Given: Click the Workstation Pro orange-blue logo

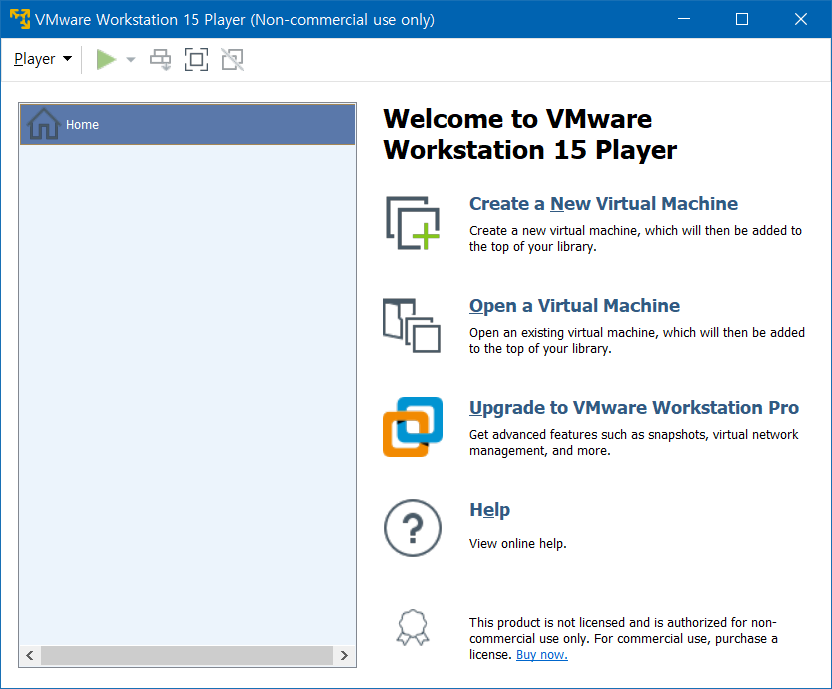Looking at the screenshot, I should pyautogui.click(x=413, y=427).
